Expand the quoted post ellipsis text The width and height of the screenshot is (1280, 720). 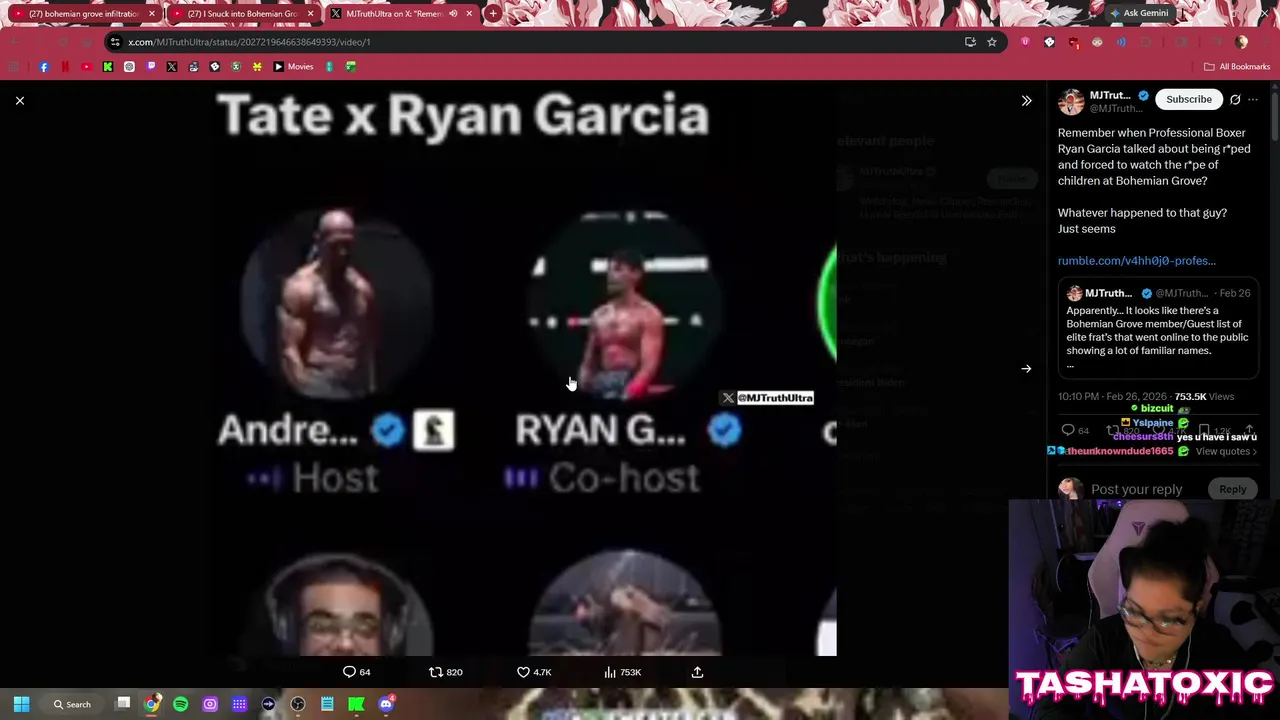pyautogui.click(x=1070, y=366)
